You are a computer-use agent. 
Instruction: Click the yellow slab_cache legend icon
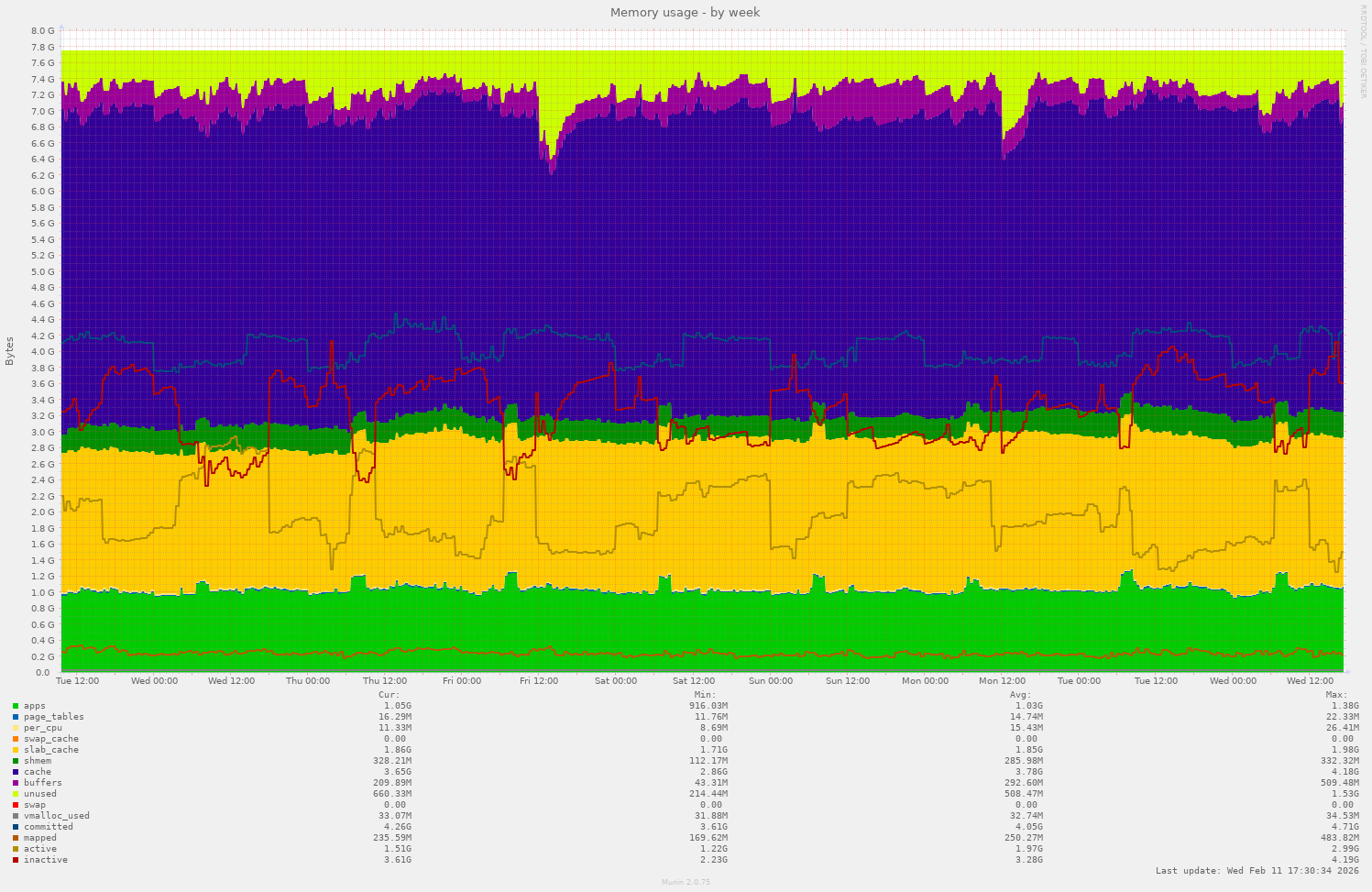[15, 749]
